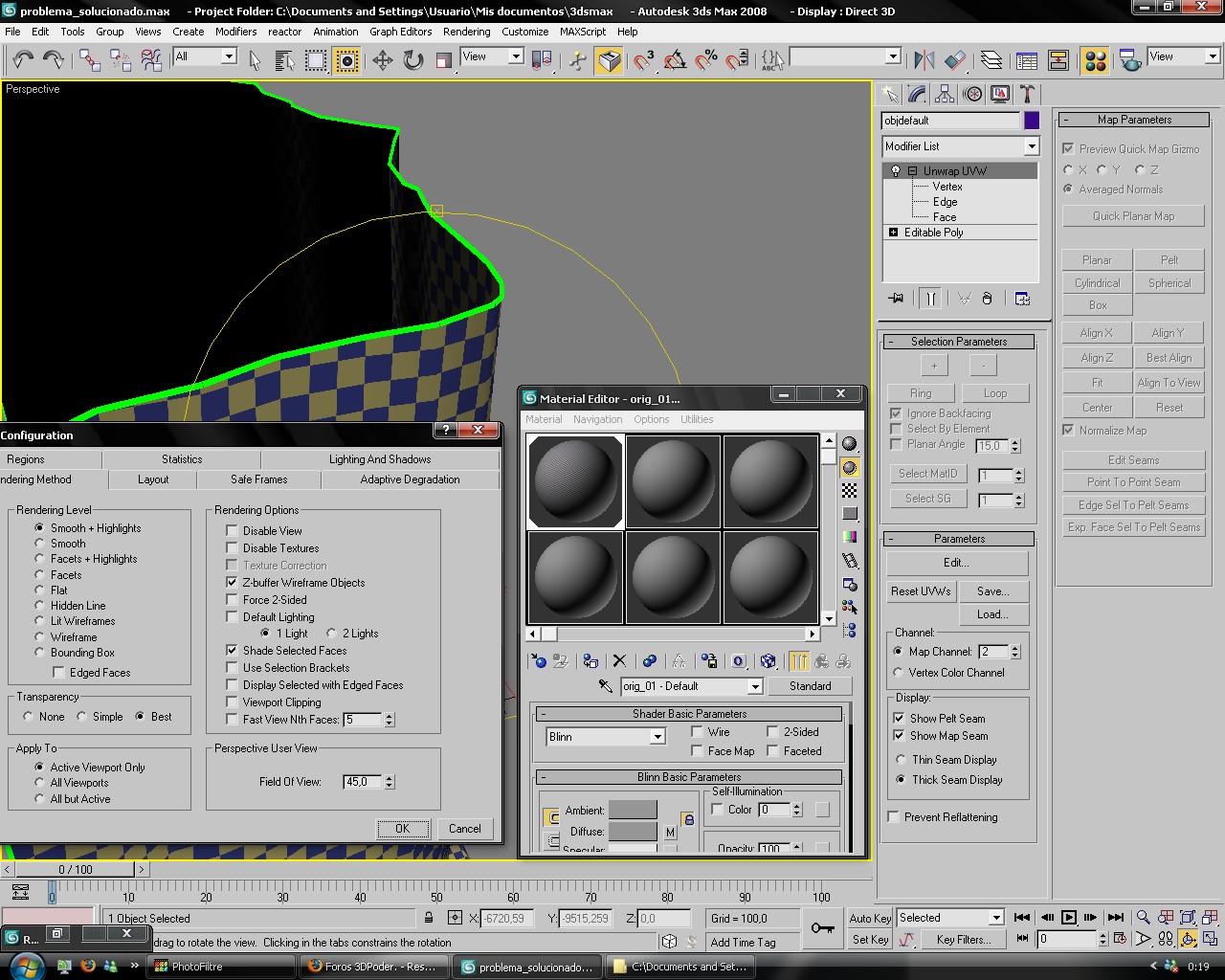Screen dimensions: 1225x980
Task: Click the object color swatch beside objdefault
Action: 1032,121
